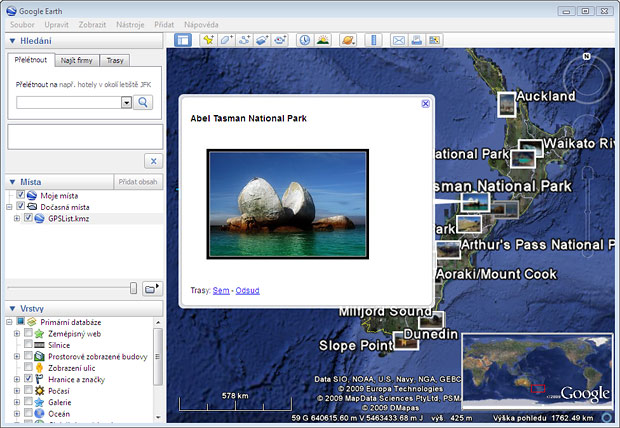Enable the Počasí layer checkbox
This screenshot has width=620, height=428.
click(x=28, y=390)
